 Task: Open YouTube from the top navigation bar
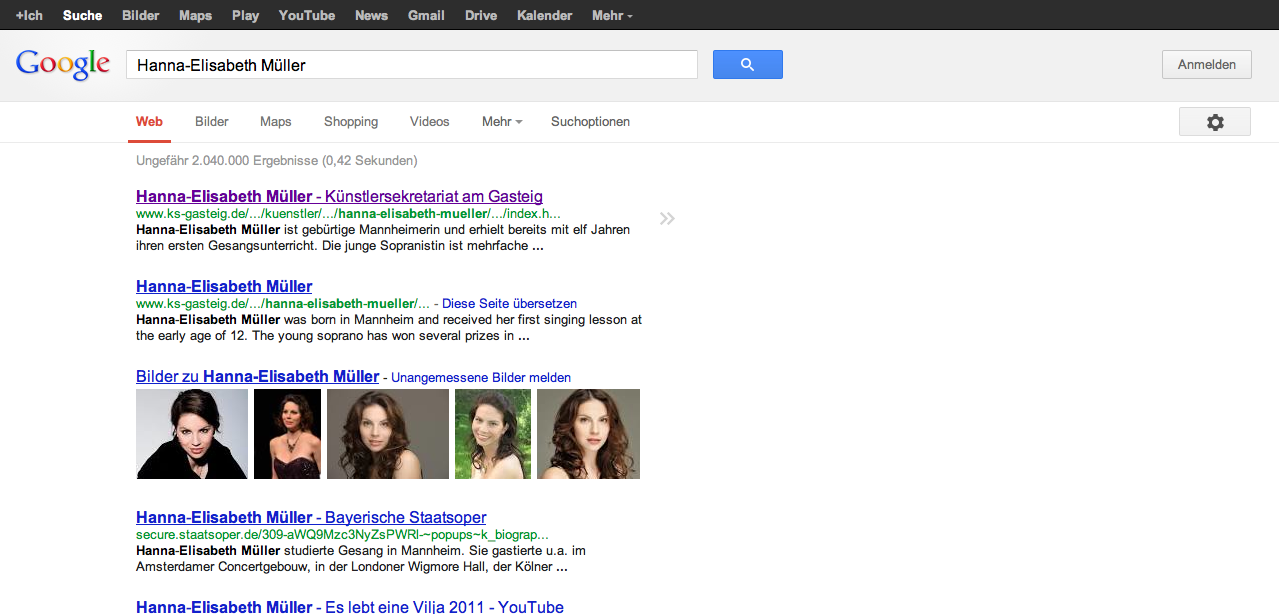tap(306, 15)
